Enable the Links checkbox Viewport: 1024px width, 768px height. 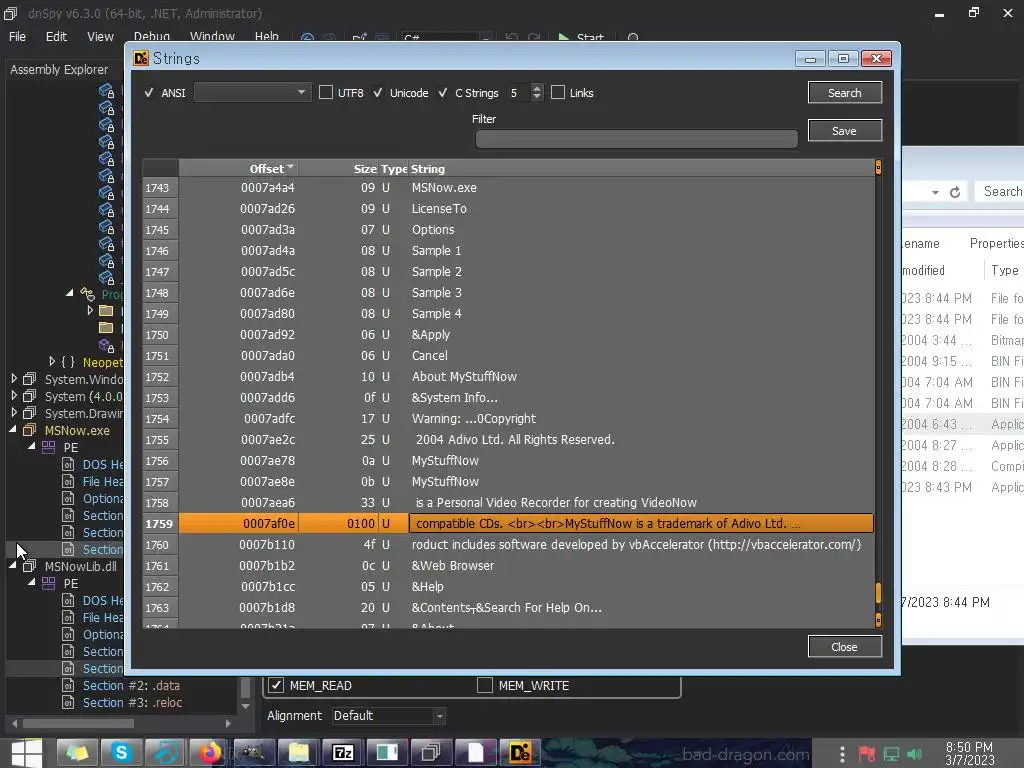(558, 93)
